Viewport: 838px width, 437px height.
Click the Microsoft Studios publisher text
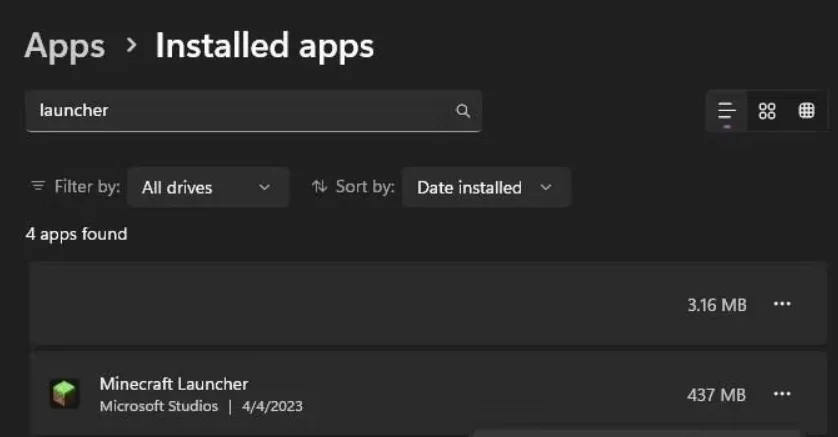tap(159, 406)
